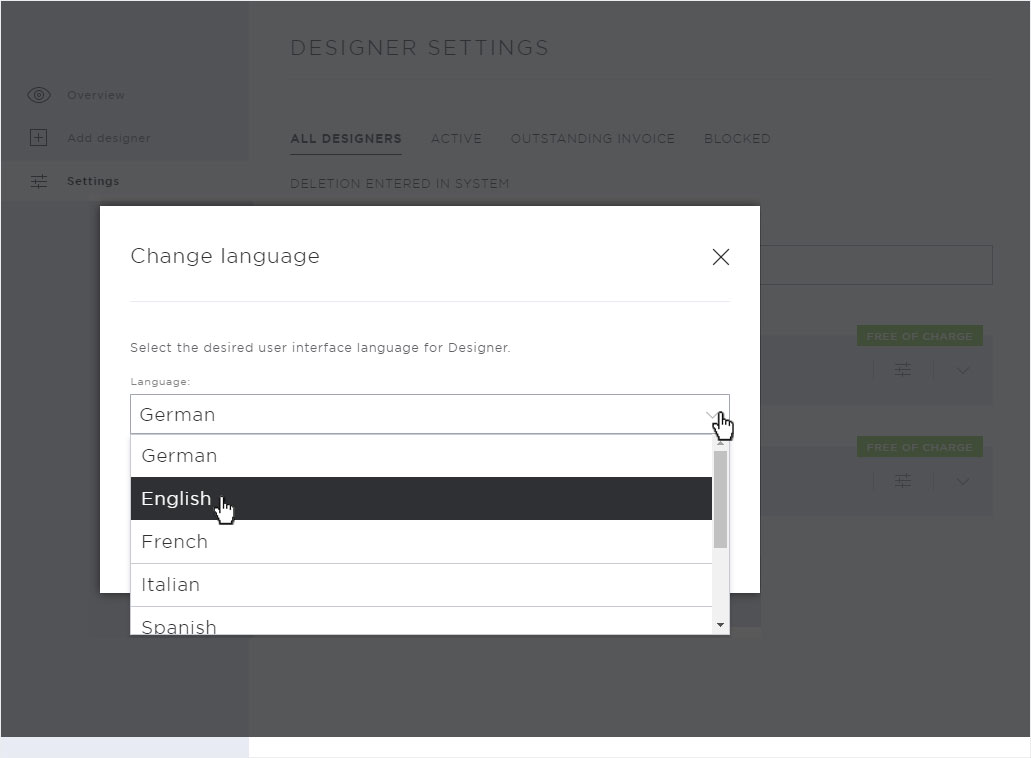
Task: Close the Change language dialog
Action: (721, 257)
